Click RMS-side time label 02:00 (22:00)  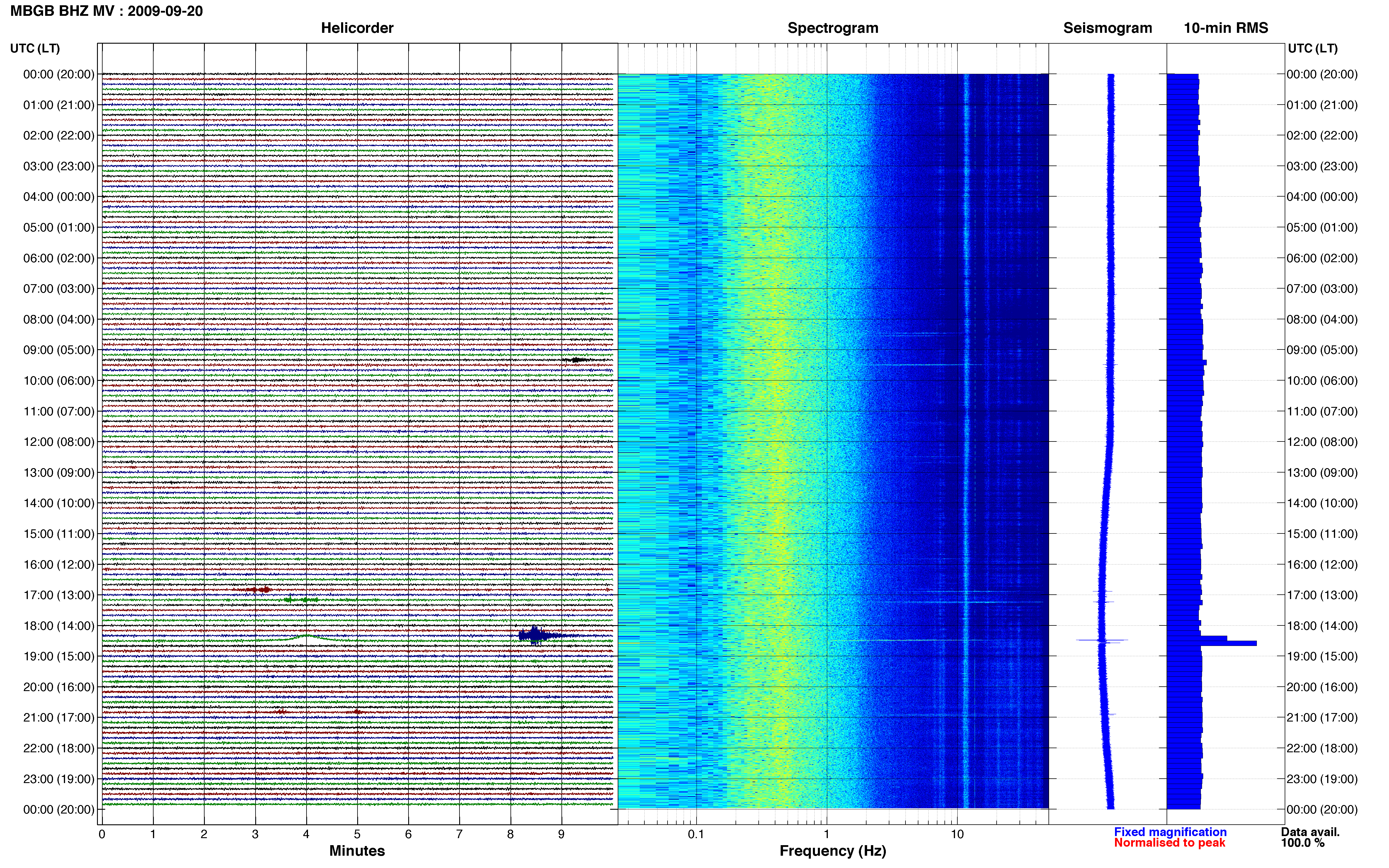pyautogui.click(x=1322, y=135)
